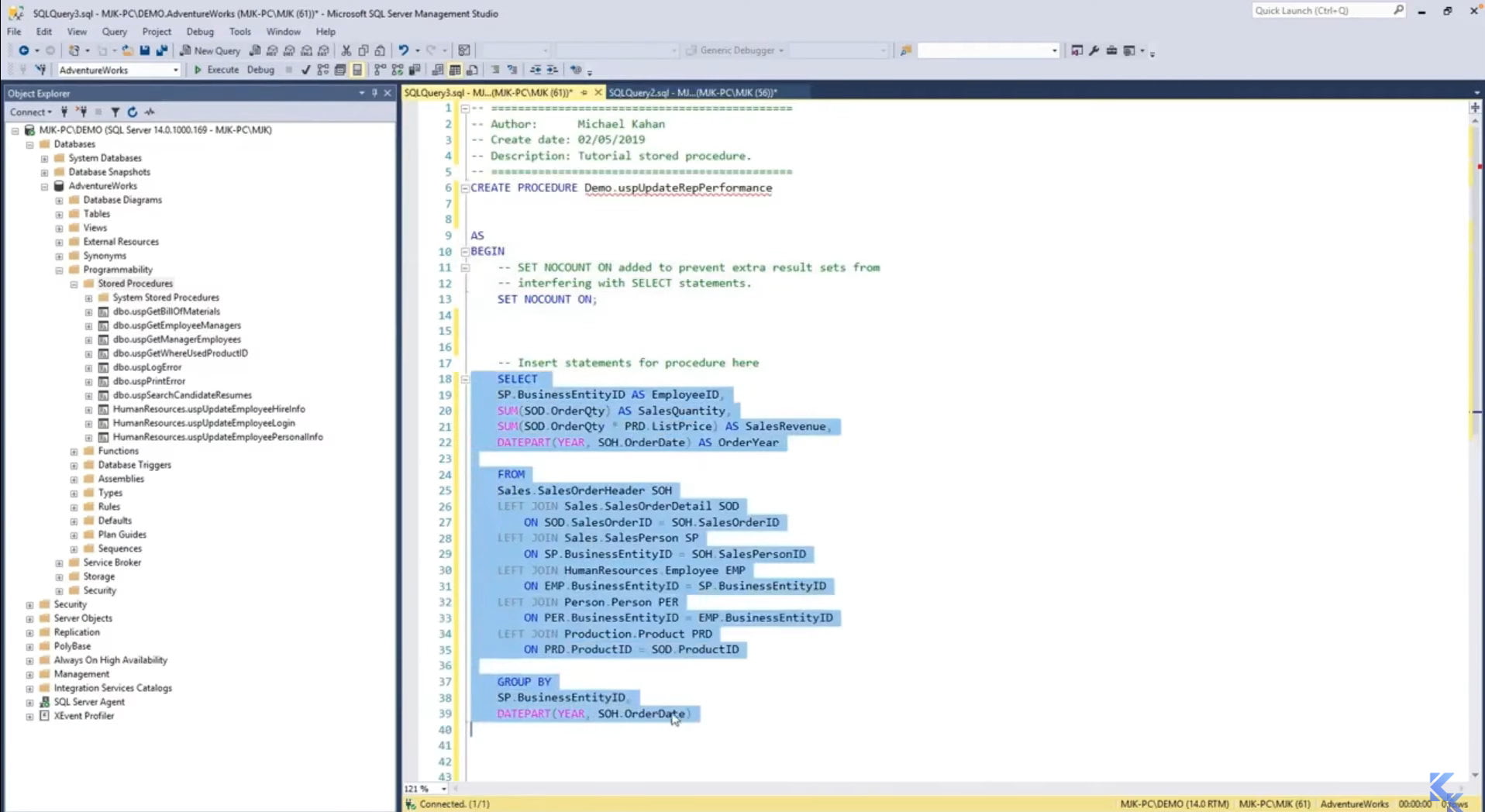Screen dimensions: 1485x812
Task: Collapse the Stored Procedures folder
Action: [x=74, y=284]
